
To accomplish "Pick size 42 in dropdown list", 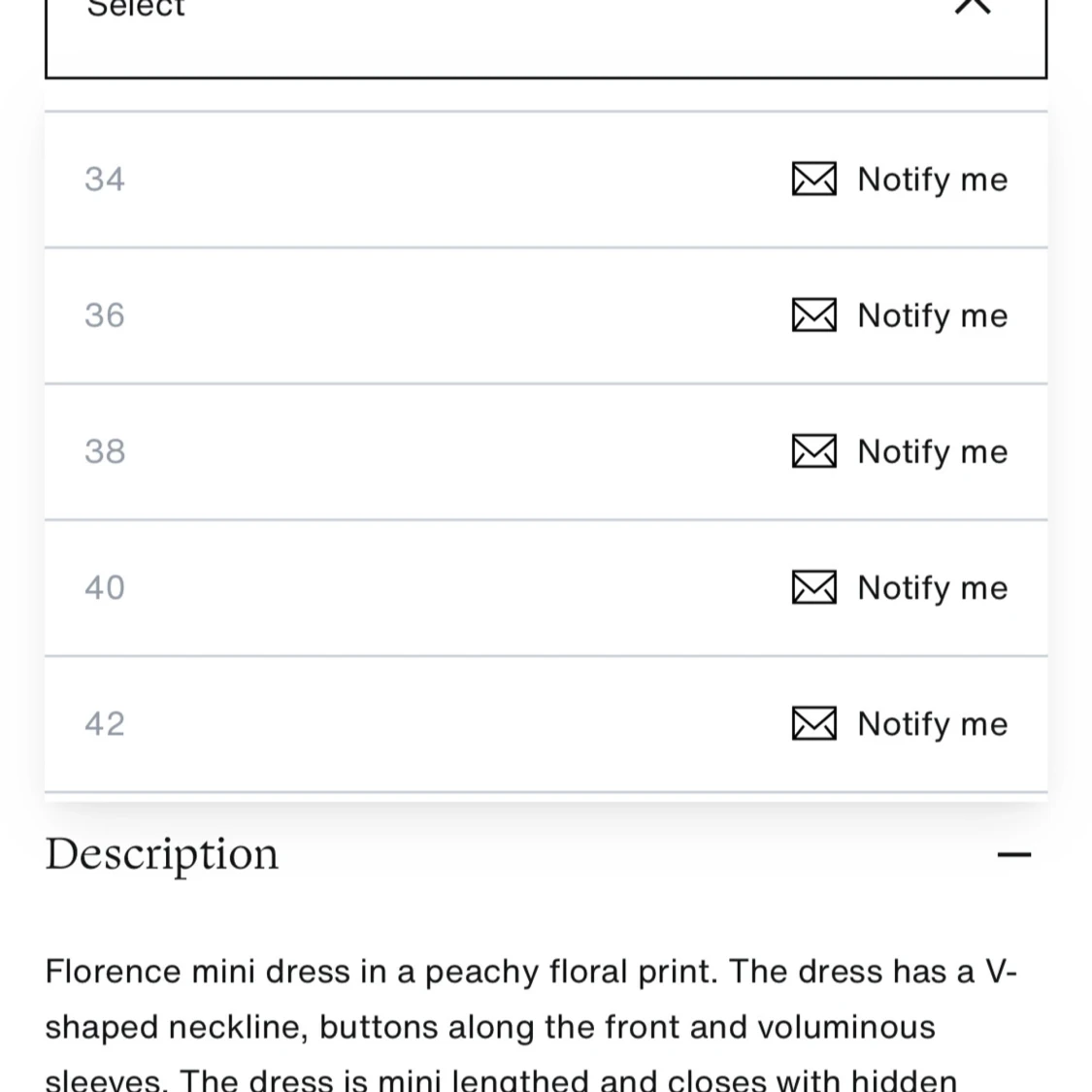I will (105, 723).
